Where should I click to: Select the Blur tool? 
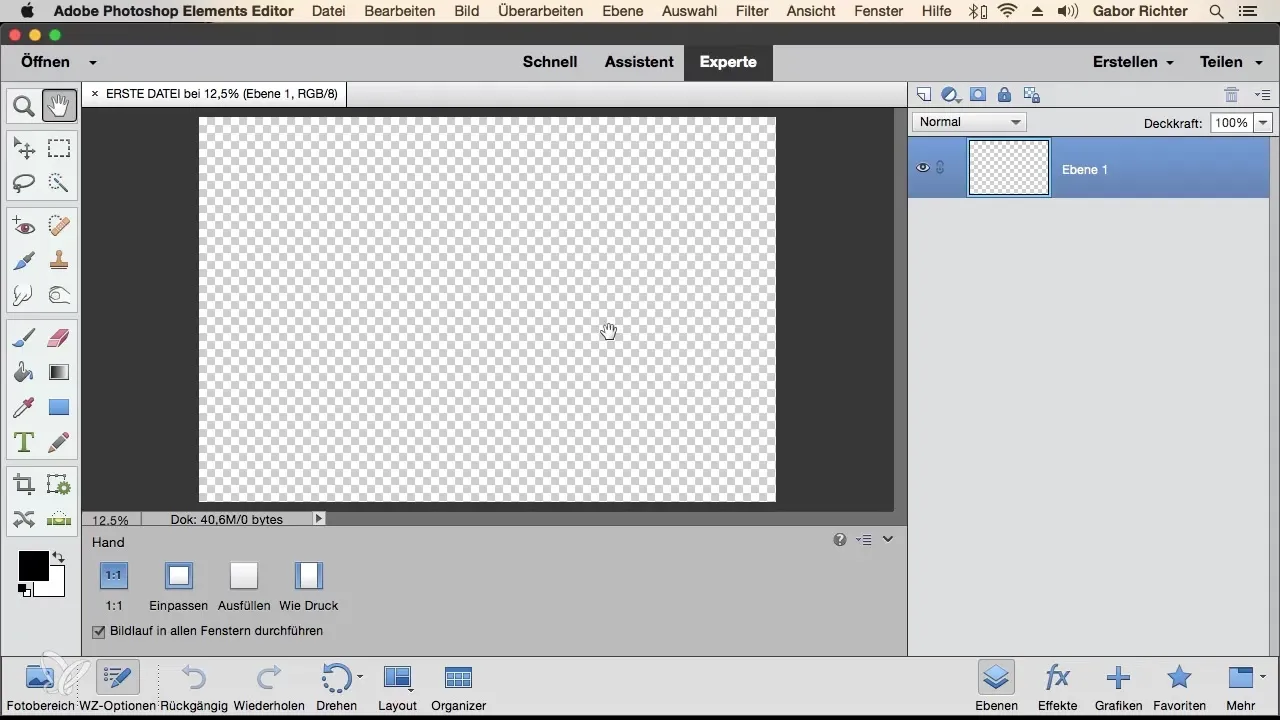coord(24,295)
